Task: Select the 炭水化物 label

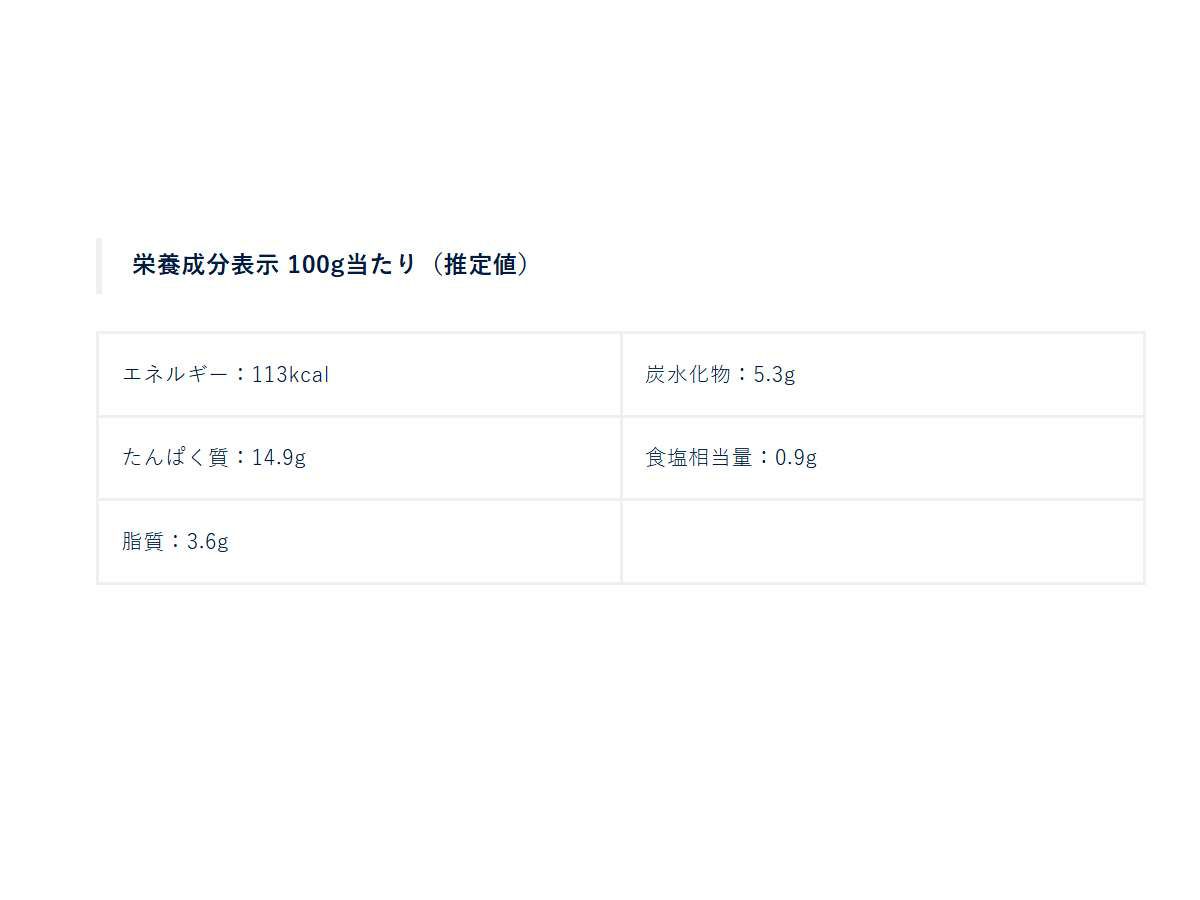Action: pyautogui.click(x=688, y=375)
